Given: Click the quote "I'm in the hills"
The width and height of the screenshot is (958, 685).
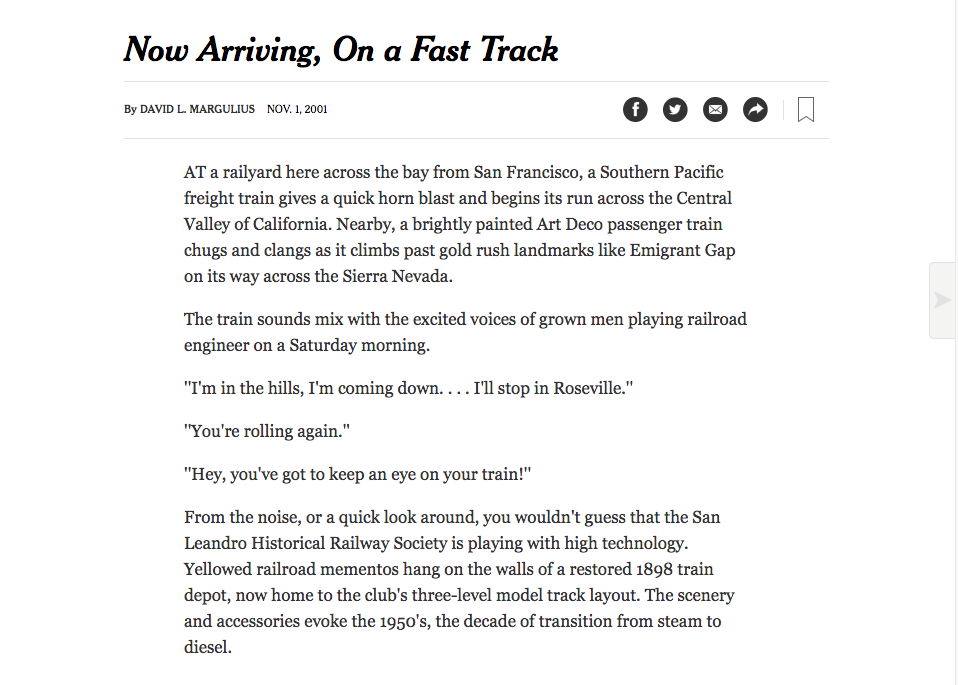Looking at the screenshot, I should pyautogui.click(x=408, y=388).
